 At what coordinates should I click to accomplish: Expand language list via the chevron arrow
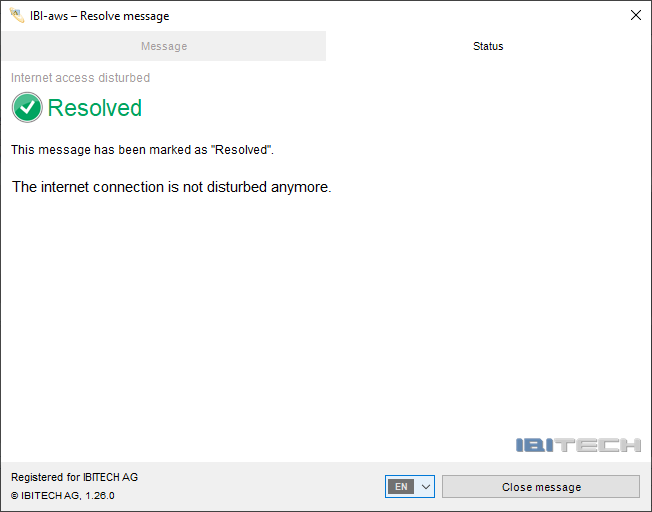426,487
